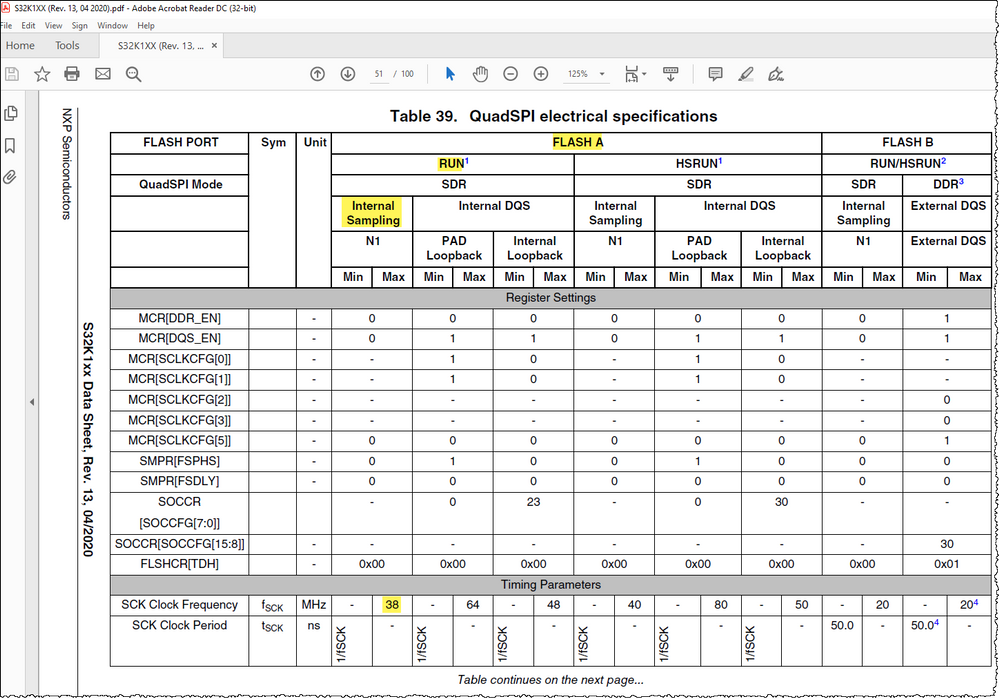The image size is (999, 699).
Task: Bookmark file with the star icon
Action: pos(42,74)
